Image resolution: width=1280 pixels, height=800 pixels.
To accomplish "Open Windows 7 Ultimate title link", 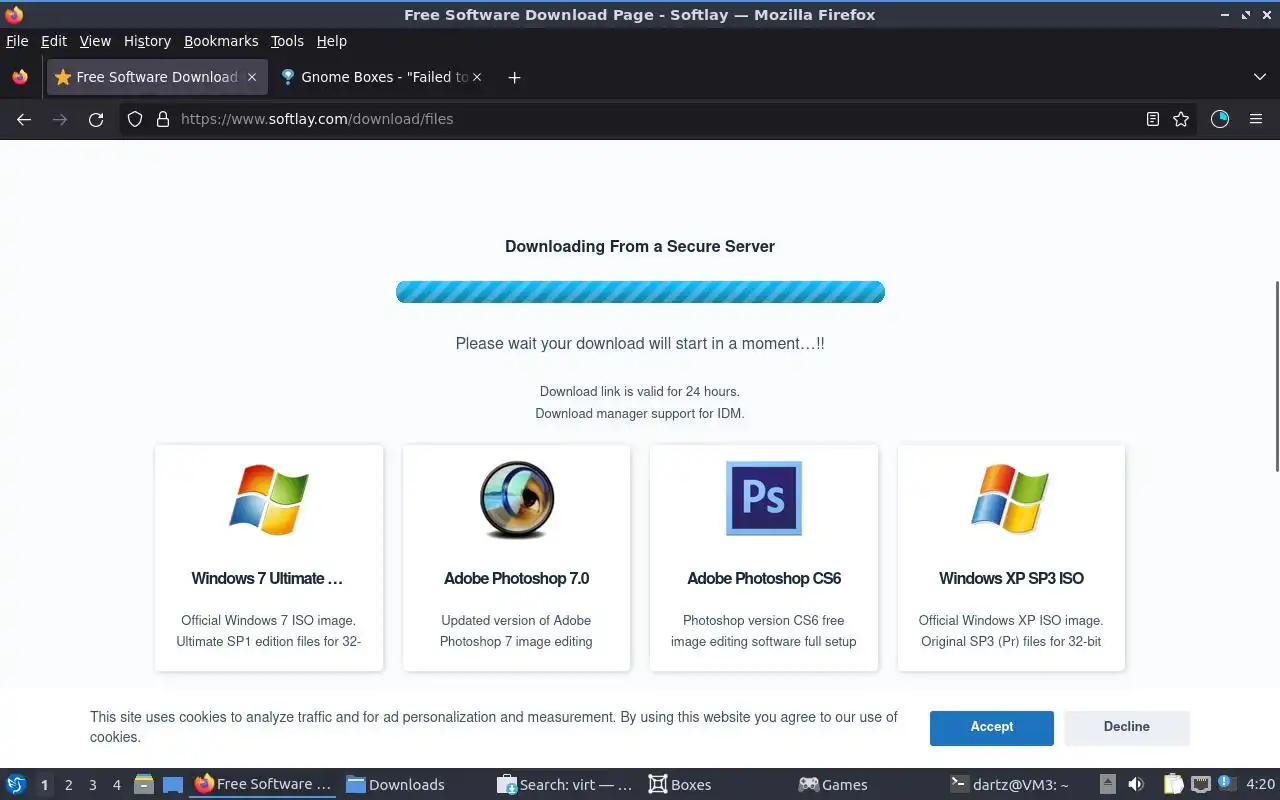I will 267,578.
